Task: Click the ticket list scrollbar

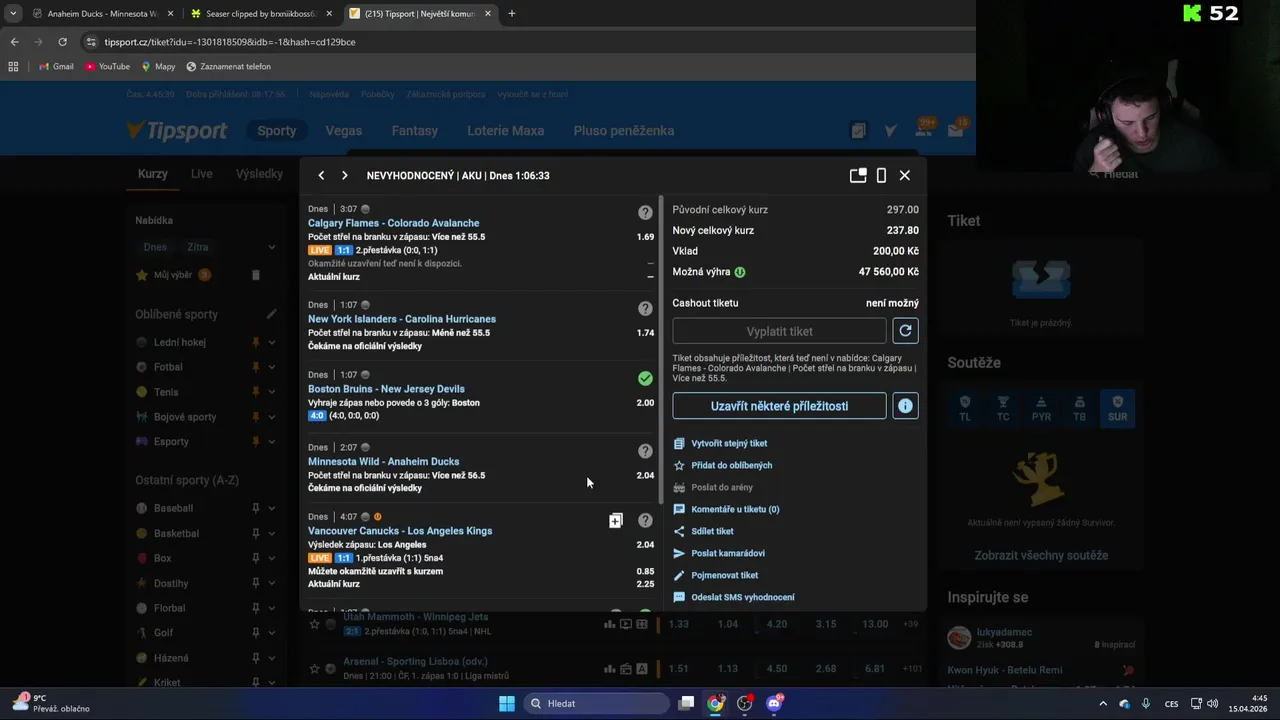Action: pos(660,350)
